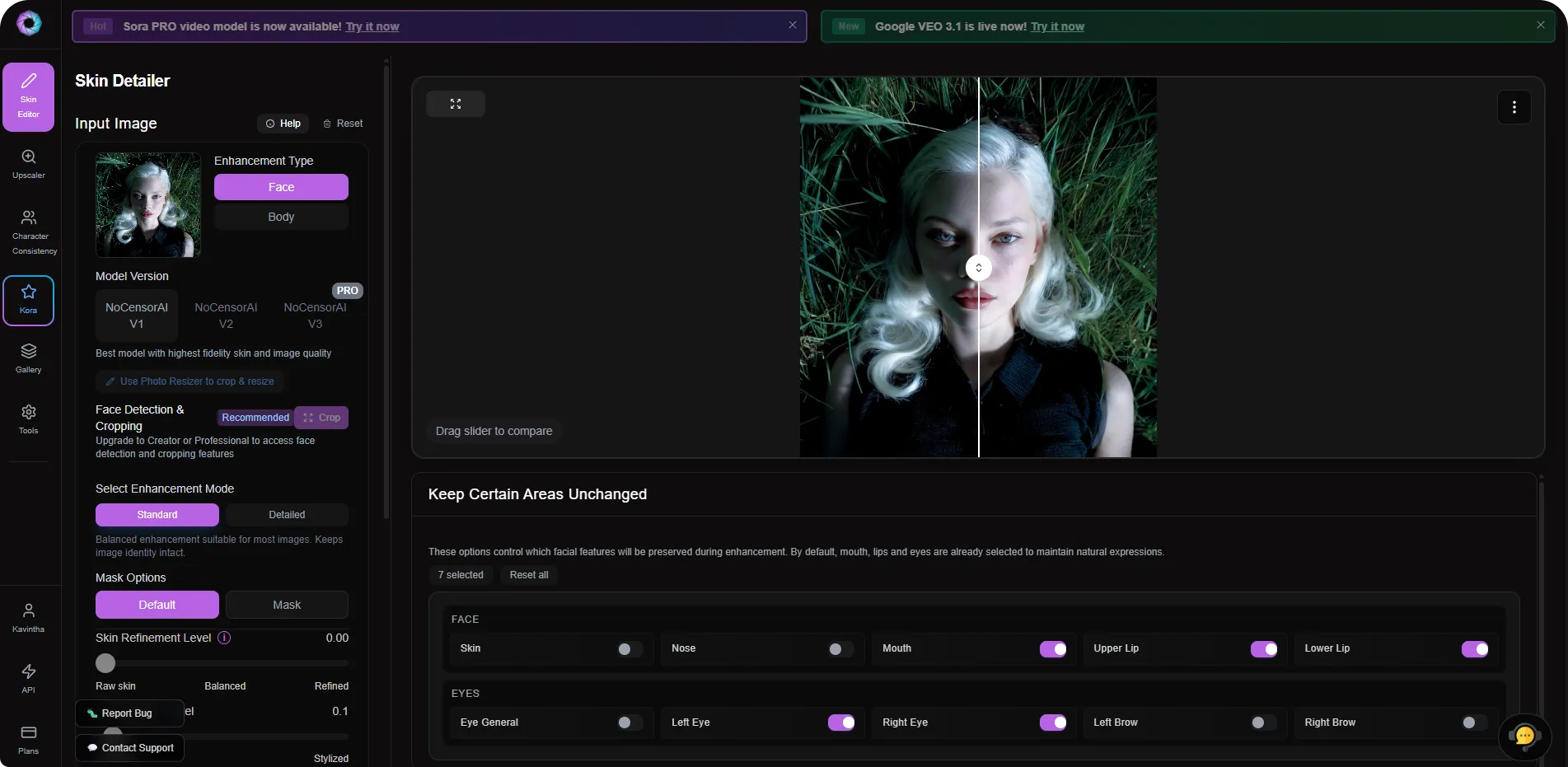1568x767 pixels.
Task: Disable the Mouth preservation toggle
Action: [1052, 649]
